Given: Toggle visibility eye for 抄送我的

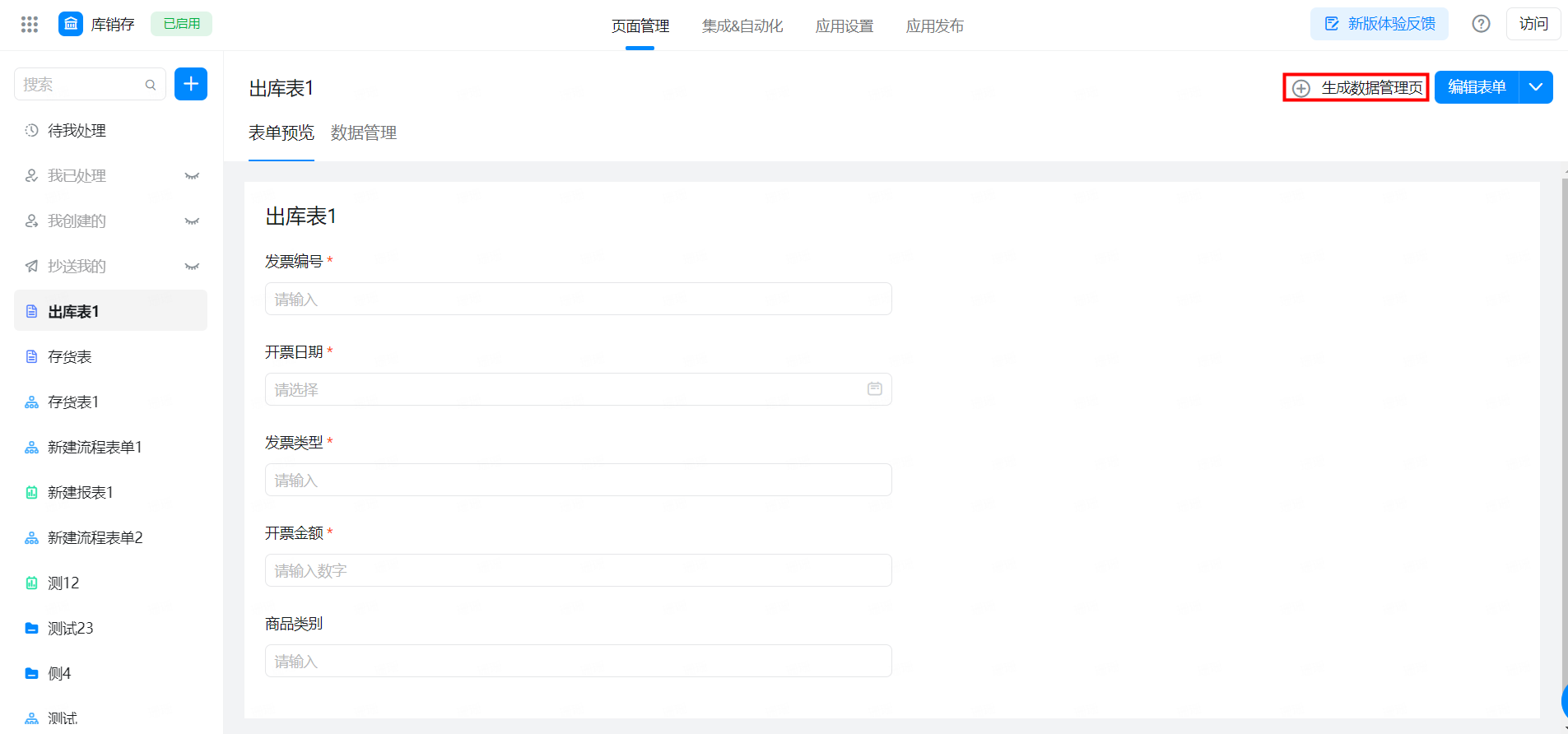Looking at the screenshot, I should pyautogui.click(x=192, y=267).
